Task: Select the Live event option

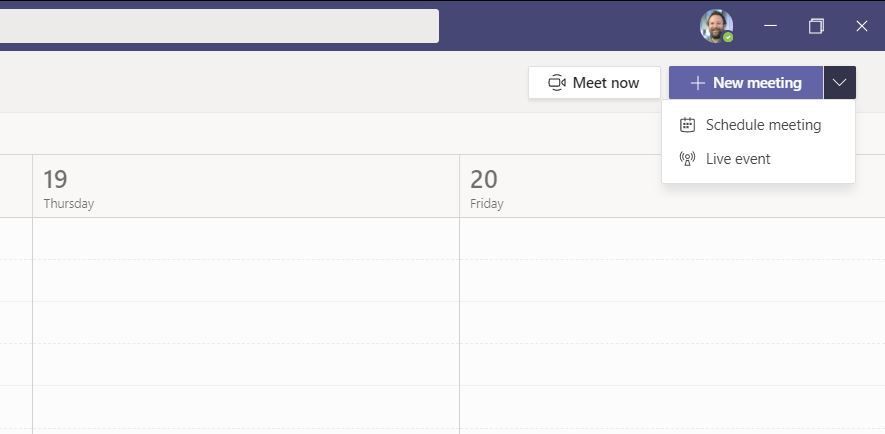Action: click(738, 159)
